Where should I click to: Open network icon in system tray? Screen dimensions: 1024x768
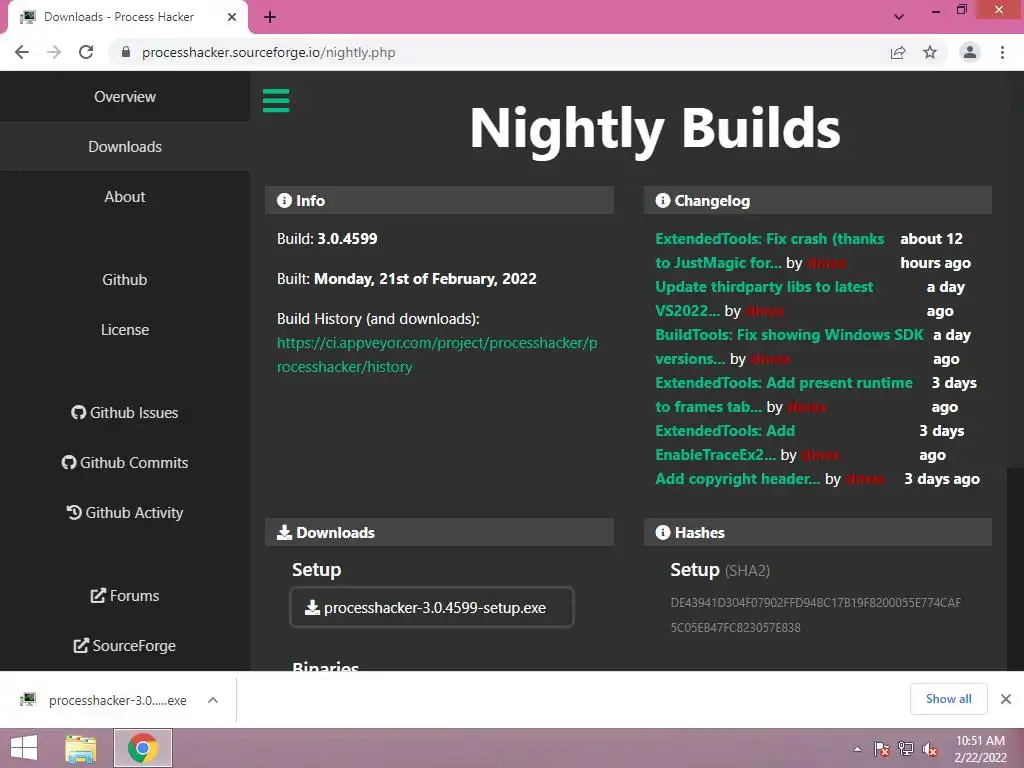pos(906,749)
